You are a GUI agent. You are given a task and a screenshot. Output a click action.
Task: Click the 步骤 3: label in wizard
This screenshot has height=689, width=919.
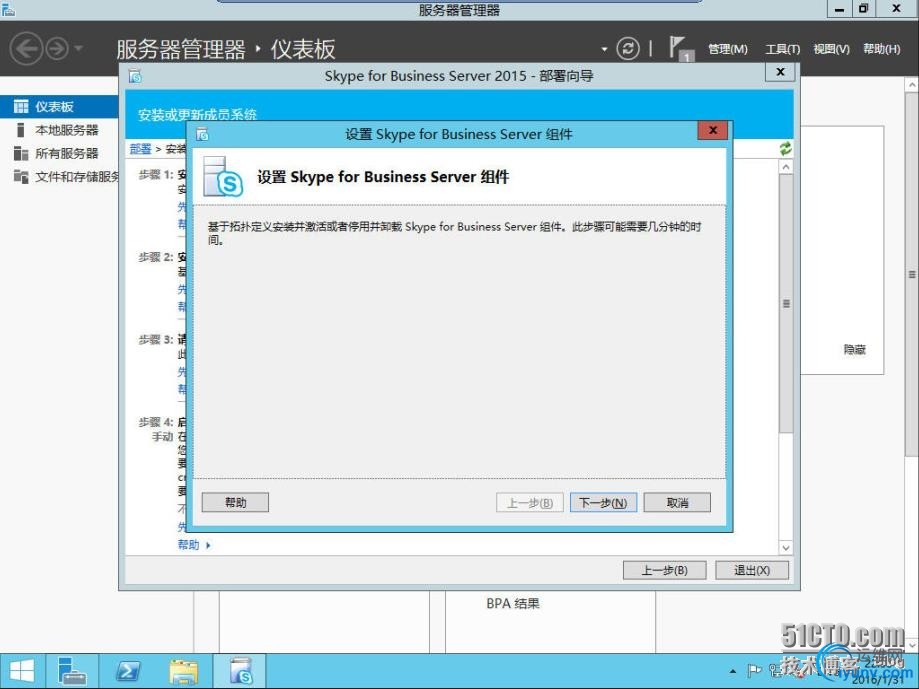click(x=156, y=340)
